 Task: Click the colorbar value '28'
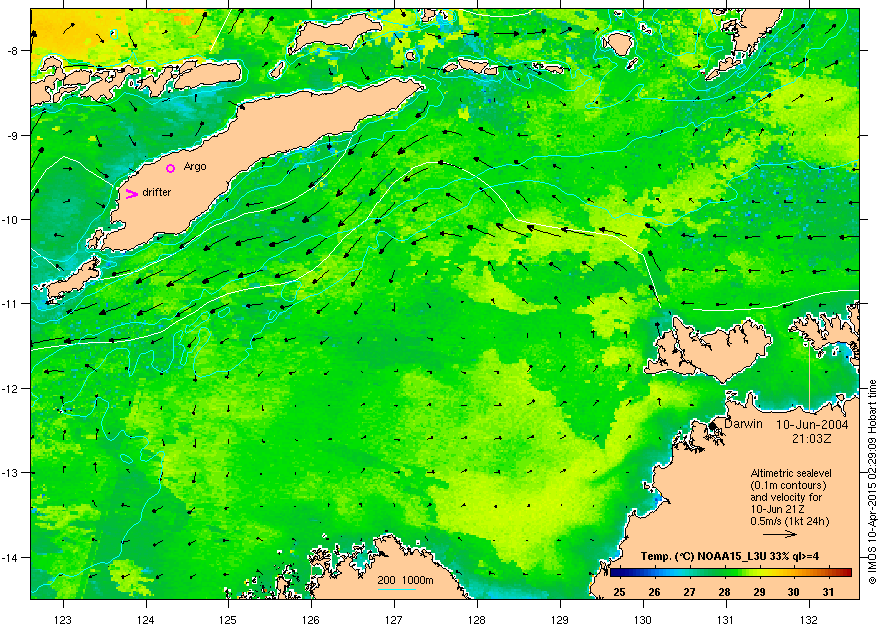[724, 592]
